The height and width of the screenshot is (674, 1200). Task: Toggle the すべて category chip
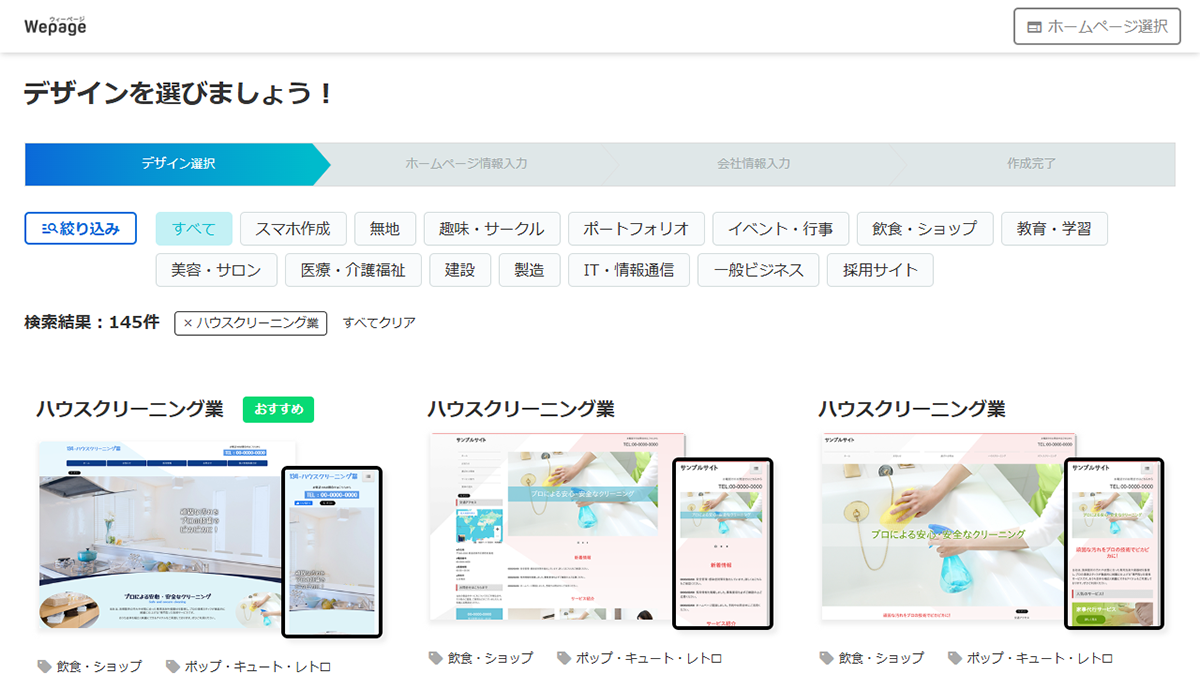tap(194, 228)
